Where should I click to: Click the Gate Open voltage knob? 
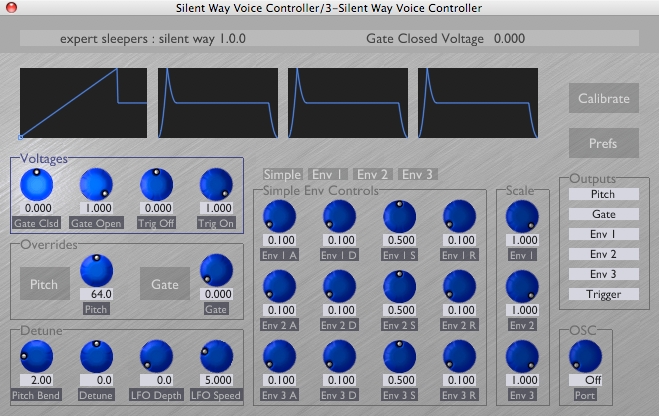tap(96, 184)
